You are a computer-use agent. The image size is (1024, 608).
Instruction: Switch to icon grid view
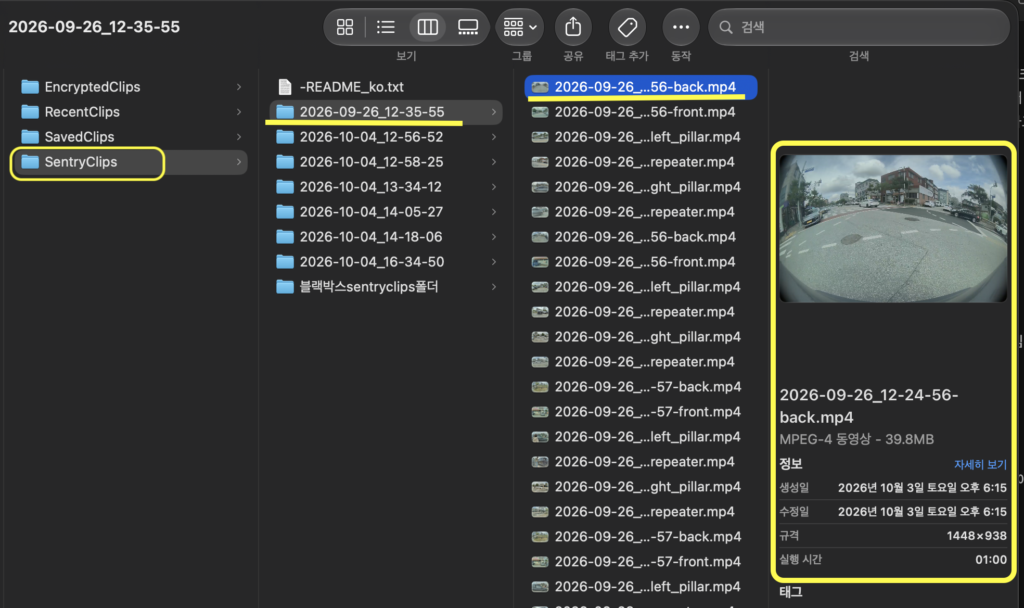point(345,27)
